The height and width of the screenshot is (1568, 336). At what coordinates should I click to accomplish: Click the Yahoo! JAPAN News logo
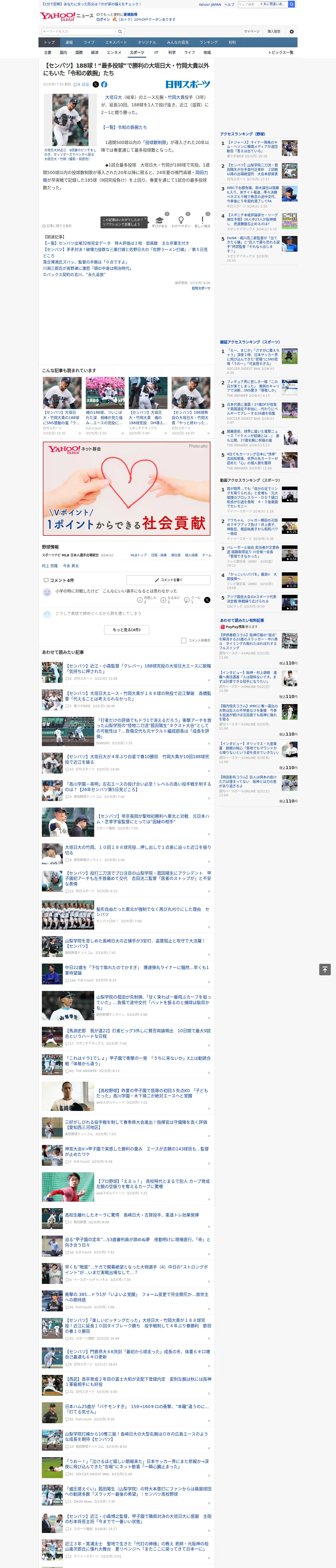coord(66,16)
